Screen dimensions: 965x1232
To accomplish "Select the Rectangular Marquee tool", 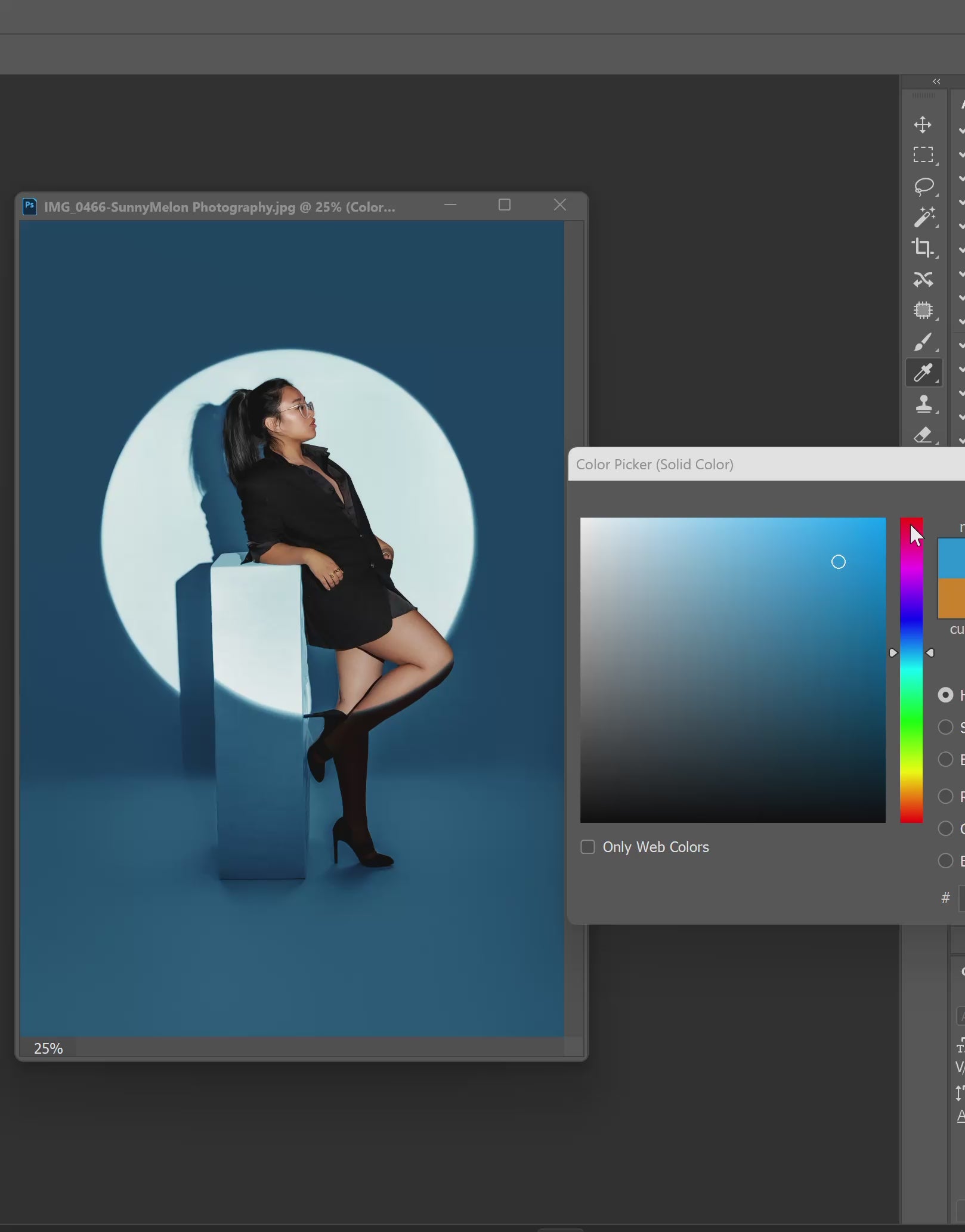I will (x=923, y=155).
